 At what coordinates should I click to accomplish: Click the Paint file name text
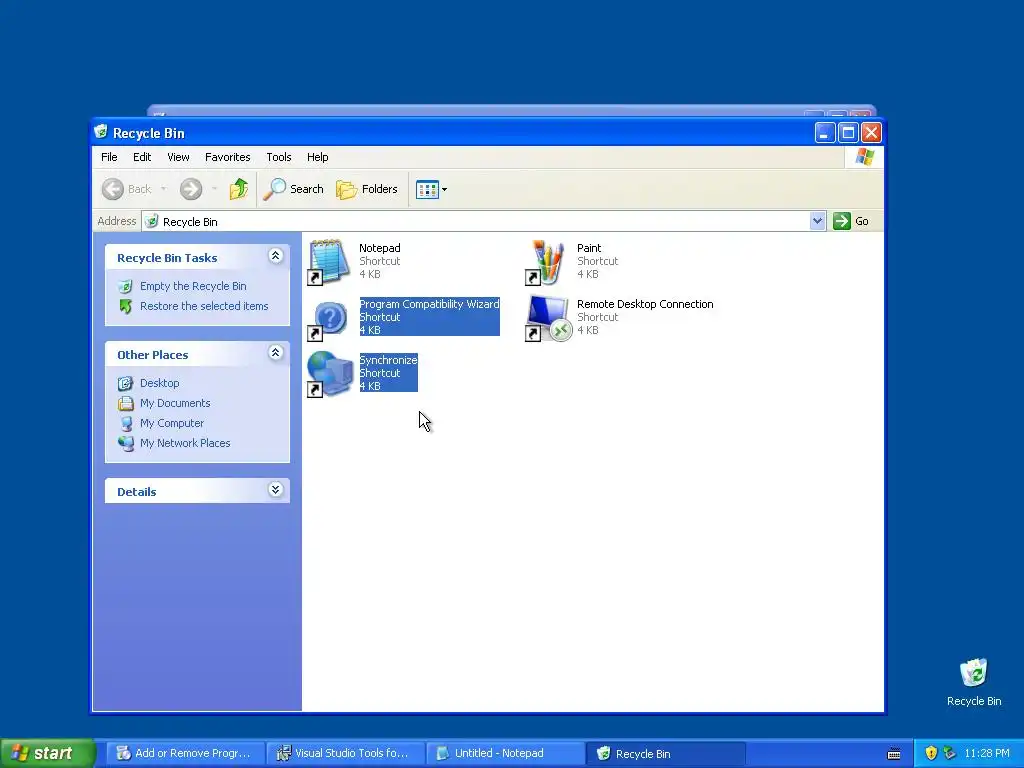pos(589,248)
